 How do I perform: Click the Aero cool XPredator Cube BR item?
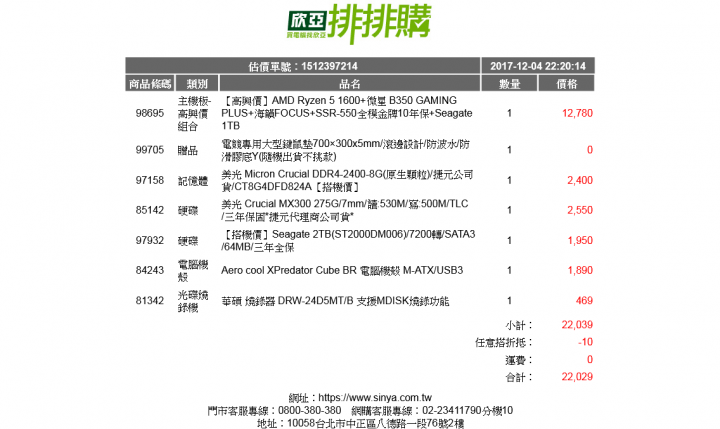pos(342,270)
